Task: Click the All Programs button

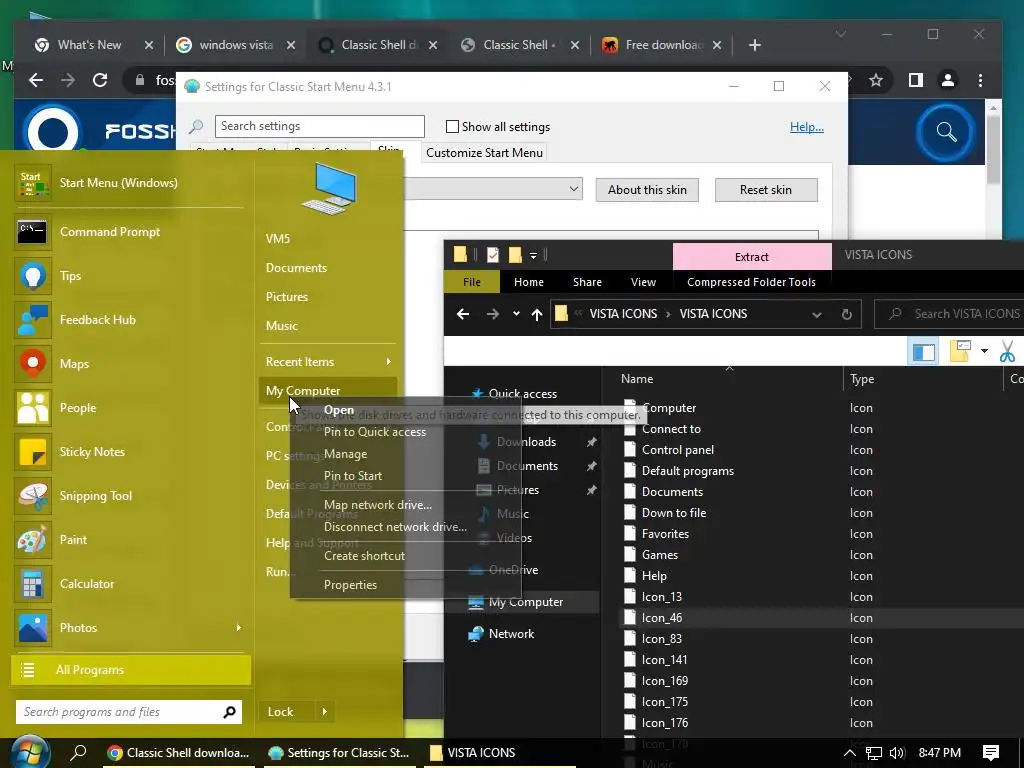Action: 131,670
